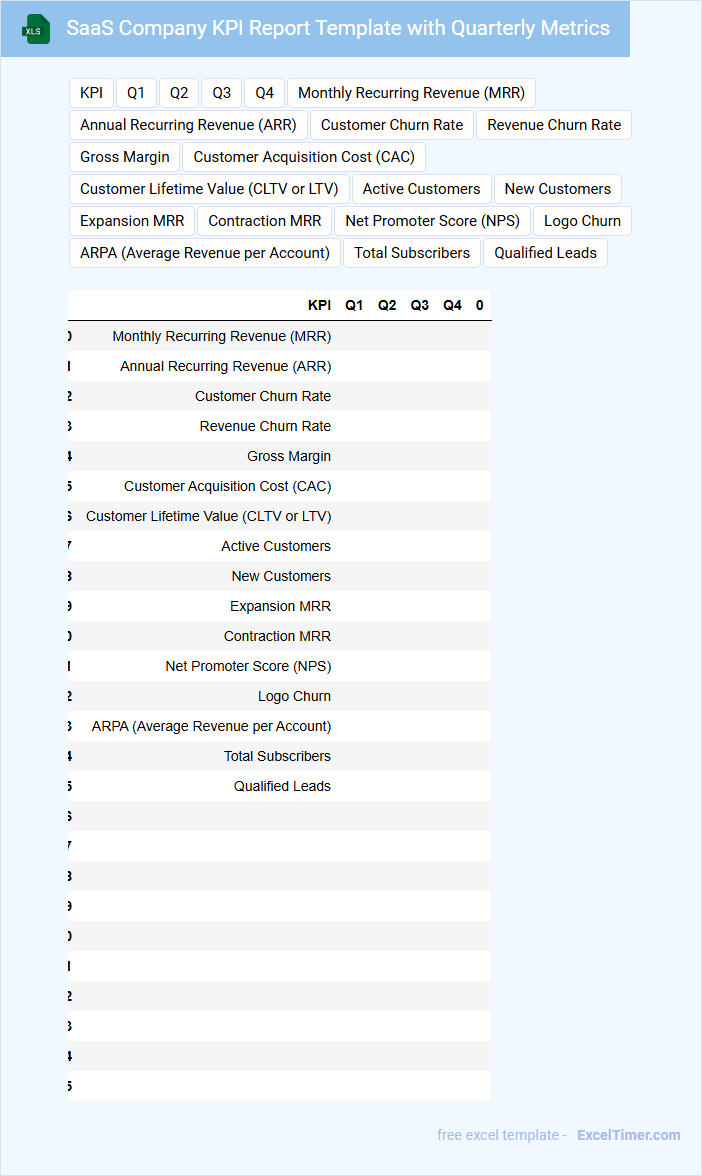Open the ExcelTimer.com link
Viewport: 702px width, 1176px height.
point(628,1135)
